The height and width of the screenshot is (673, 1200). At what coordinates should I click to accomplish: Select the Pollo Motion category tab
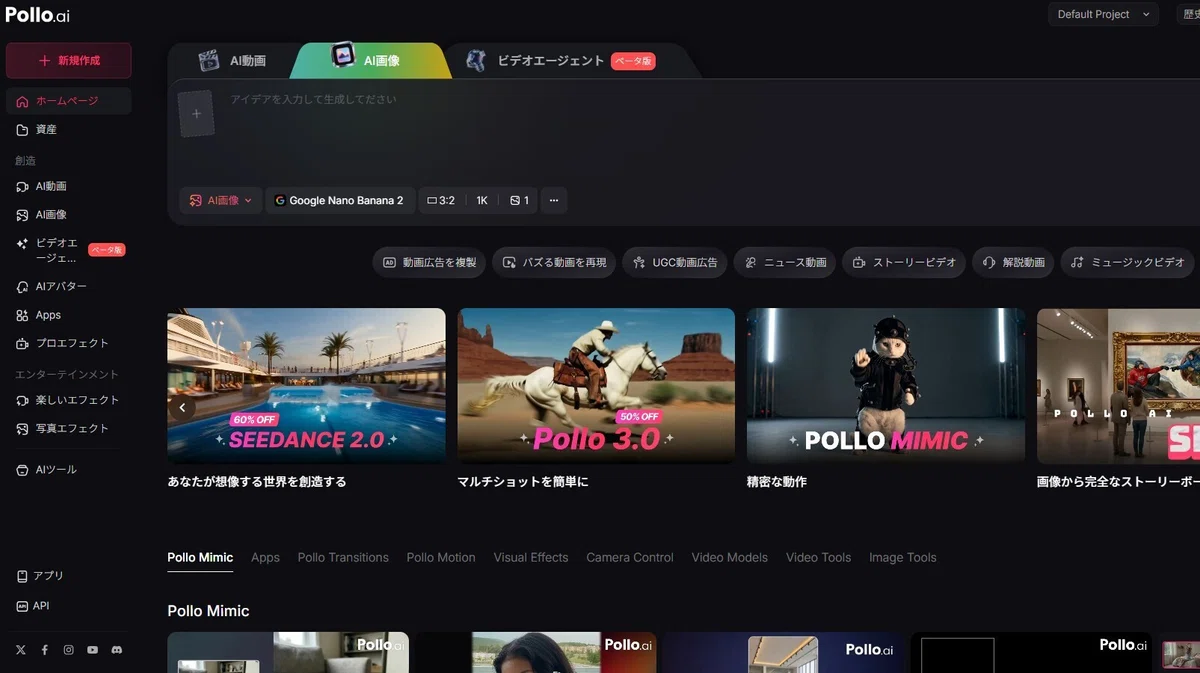pyautogui.click(x=441, y=558)
